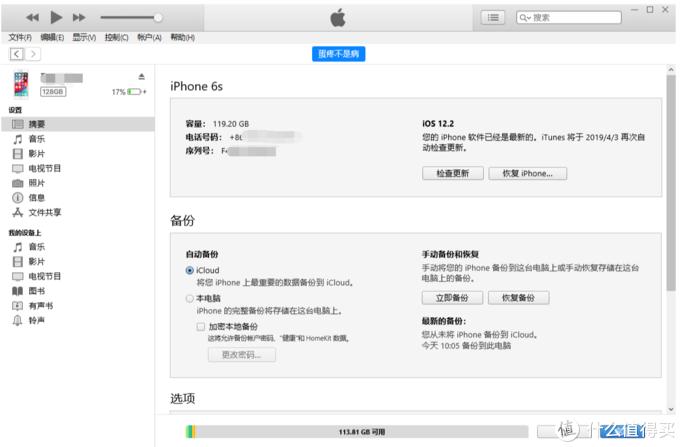Minimize the iTunes window
Screen dimensions: 680x447
pos(634,10)
